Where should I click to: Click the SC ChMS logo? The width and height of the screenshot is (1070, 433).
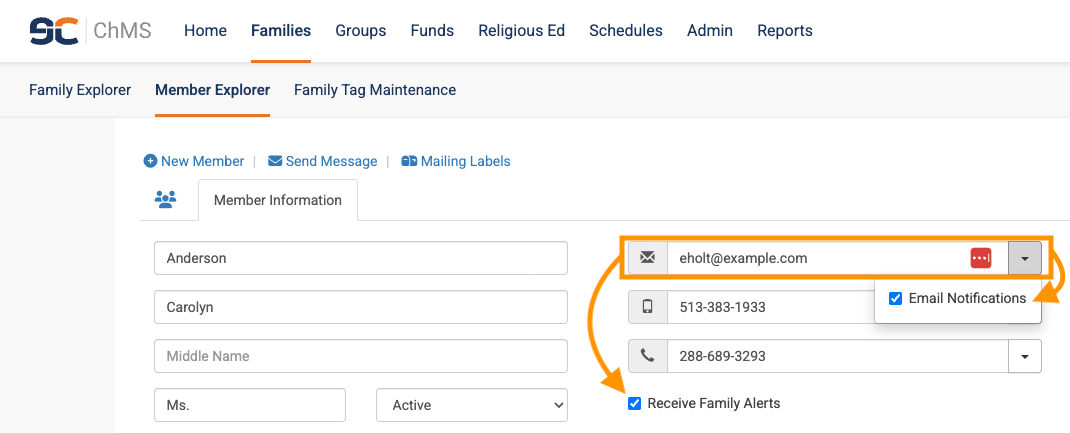click(x=90, y=31)
